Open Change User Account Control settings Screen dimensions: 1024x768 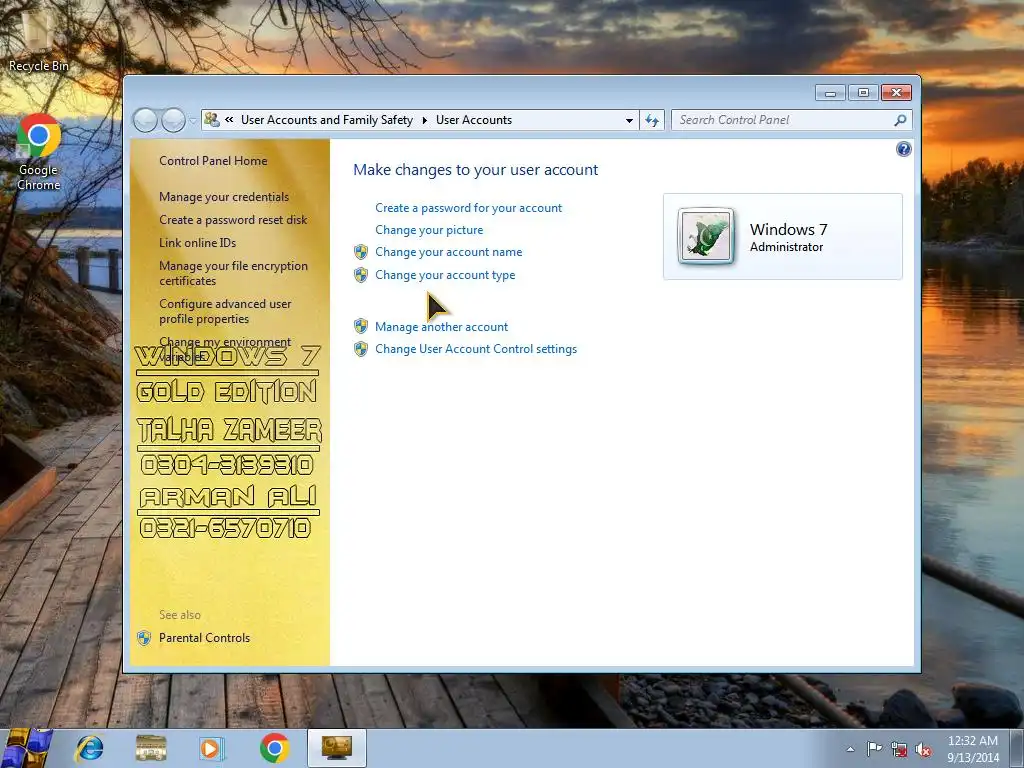point(475,349)
